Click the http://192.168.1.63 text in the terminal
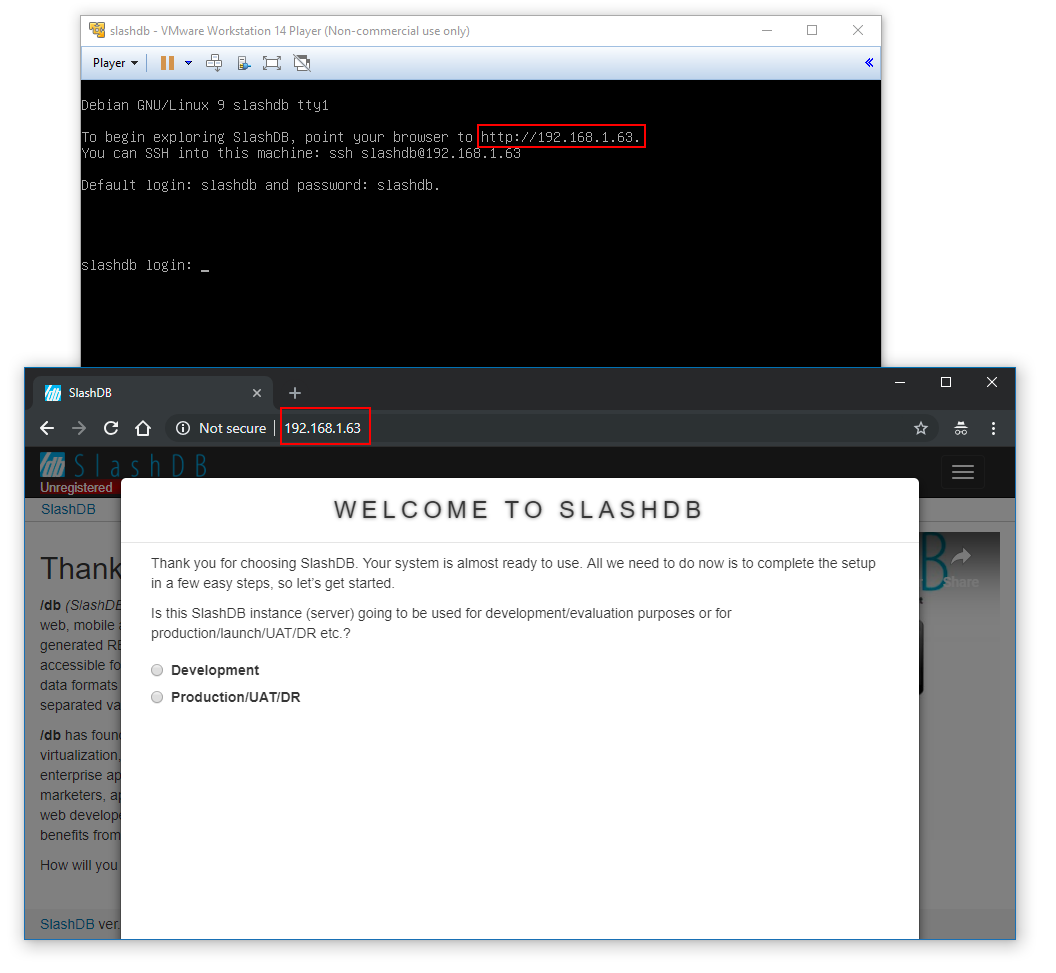This screenshot has width=1056, height=973. (560, 137)
